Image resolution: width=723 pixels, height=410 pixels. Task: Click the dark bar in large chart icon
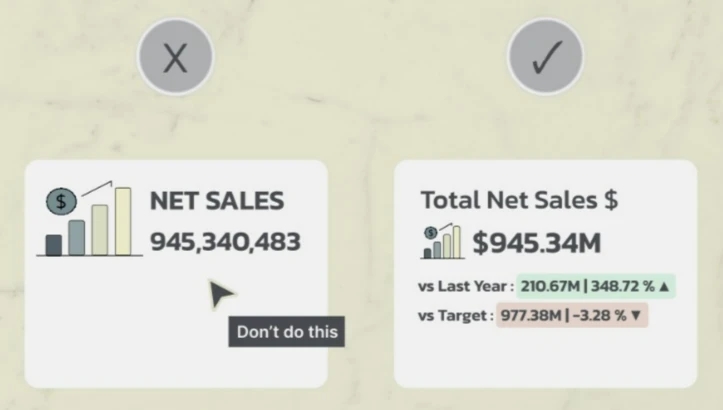[x=53, y=245]
